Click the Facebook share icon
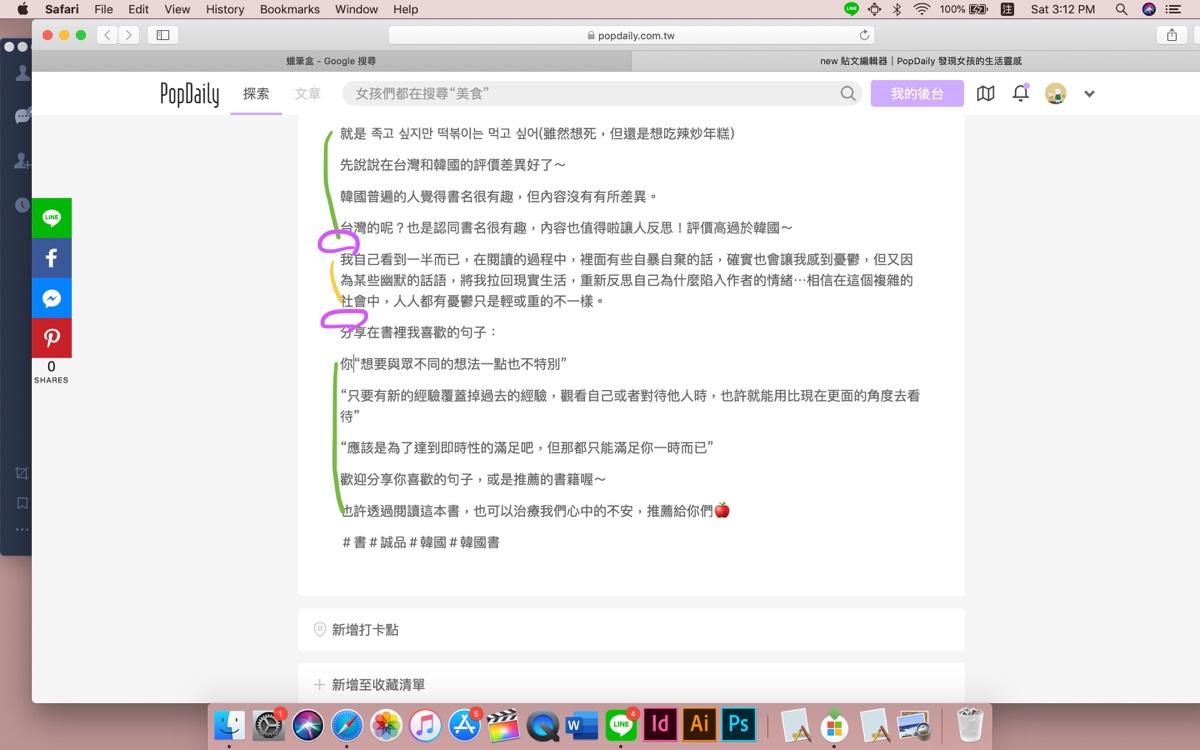 (x=51, y=258)
